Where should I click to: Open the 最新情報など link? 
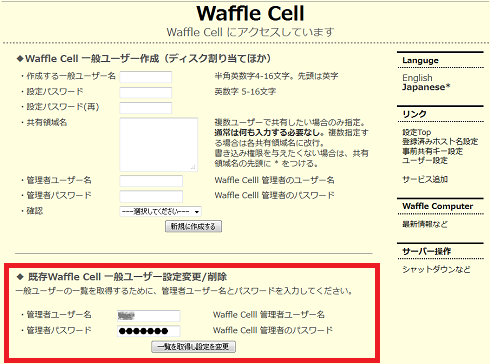click(x=425, y=224)
